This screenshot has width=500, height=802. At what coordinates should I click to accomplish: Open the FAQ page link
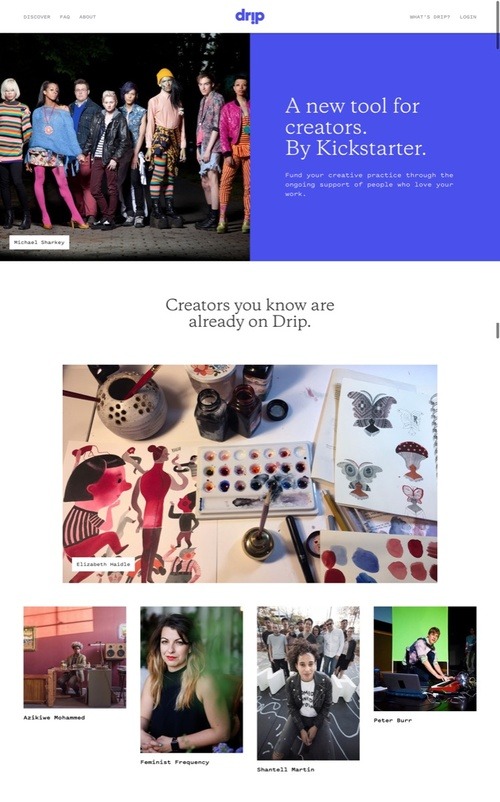65,17
